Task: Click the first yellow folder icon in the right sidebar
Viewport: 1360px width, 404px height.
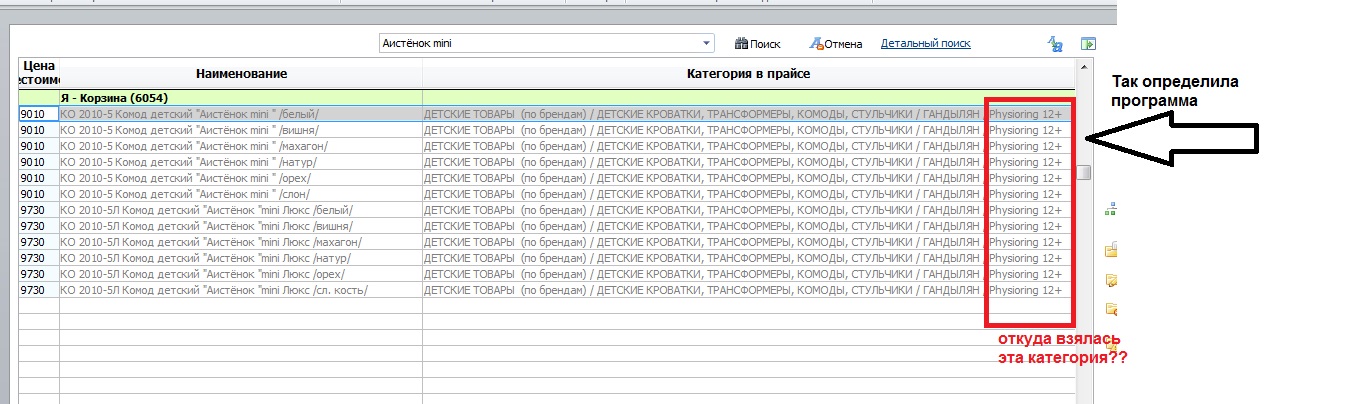Action: 1110,249
